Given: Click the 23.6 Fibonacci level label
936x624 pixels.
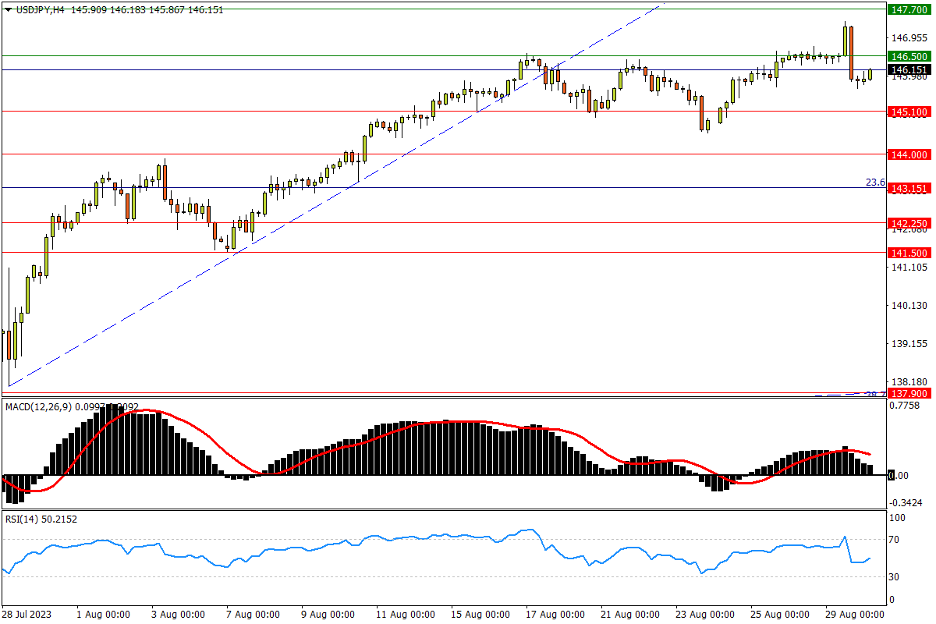Looking at the screenshot, I should point(874,182).
